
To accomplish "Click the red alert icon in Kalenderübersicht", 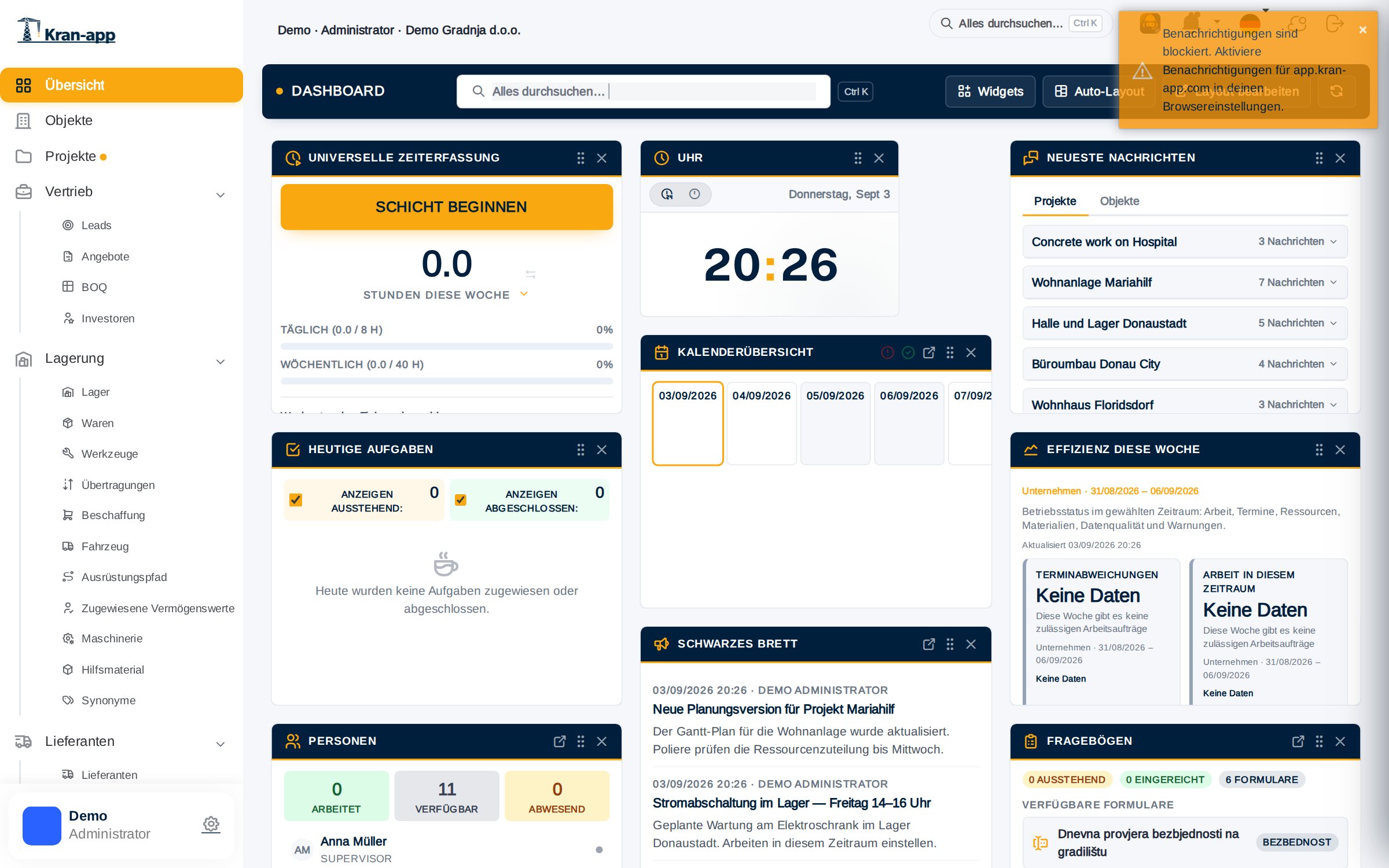I will 888,352.
